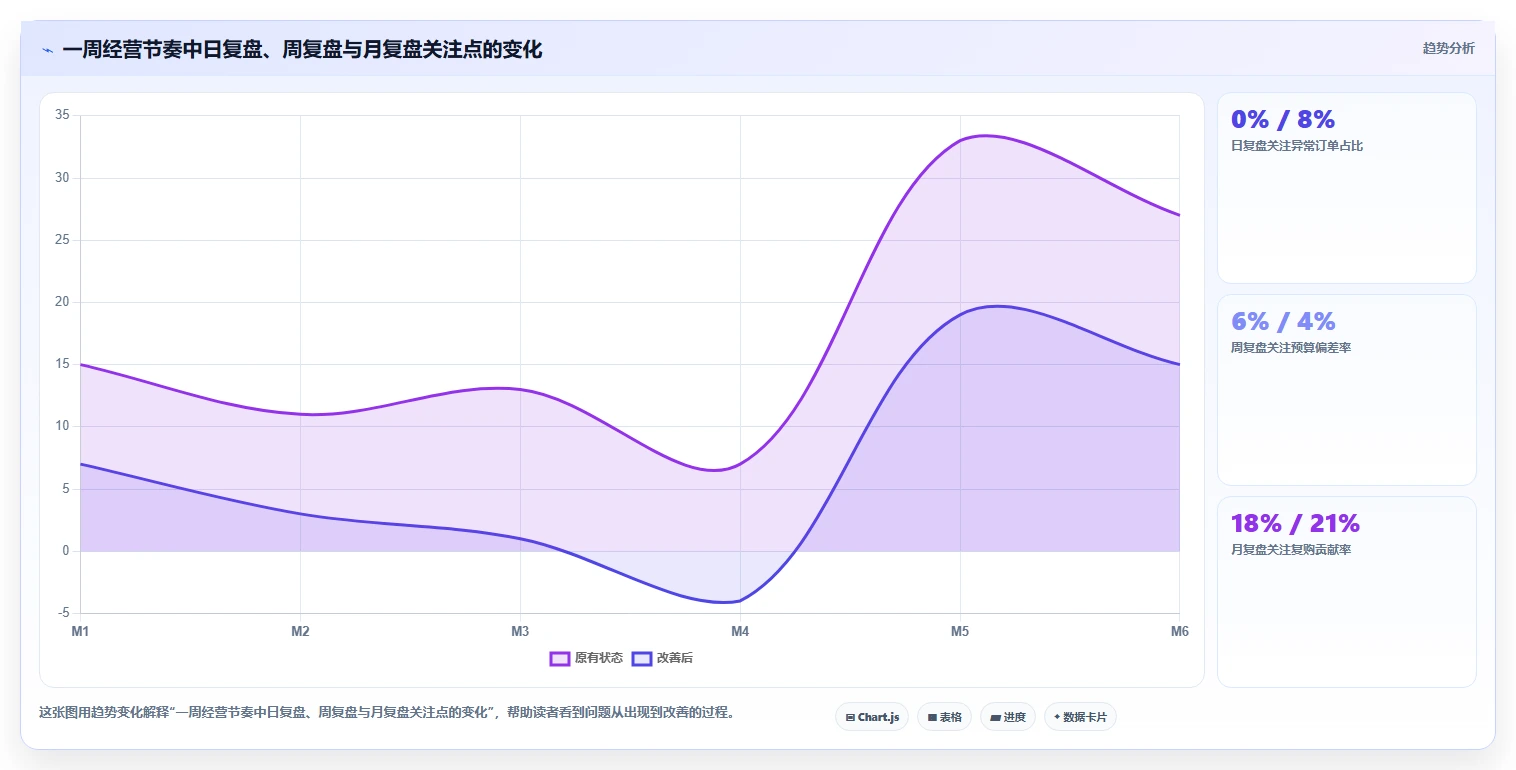
Task: Click the -5 y-axis tick label
Action: [x=64, y=613]
